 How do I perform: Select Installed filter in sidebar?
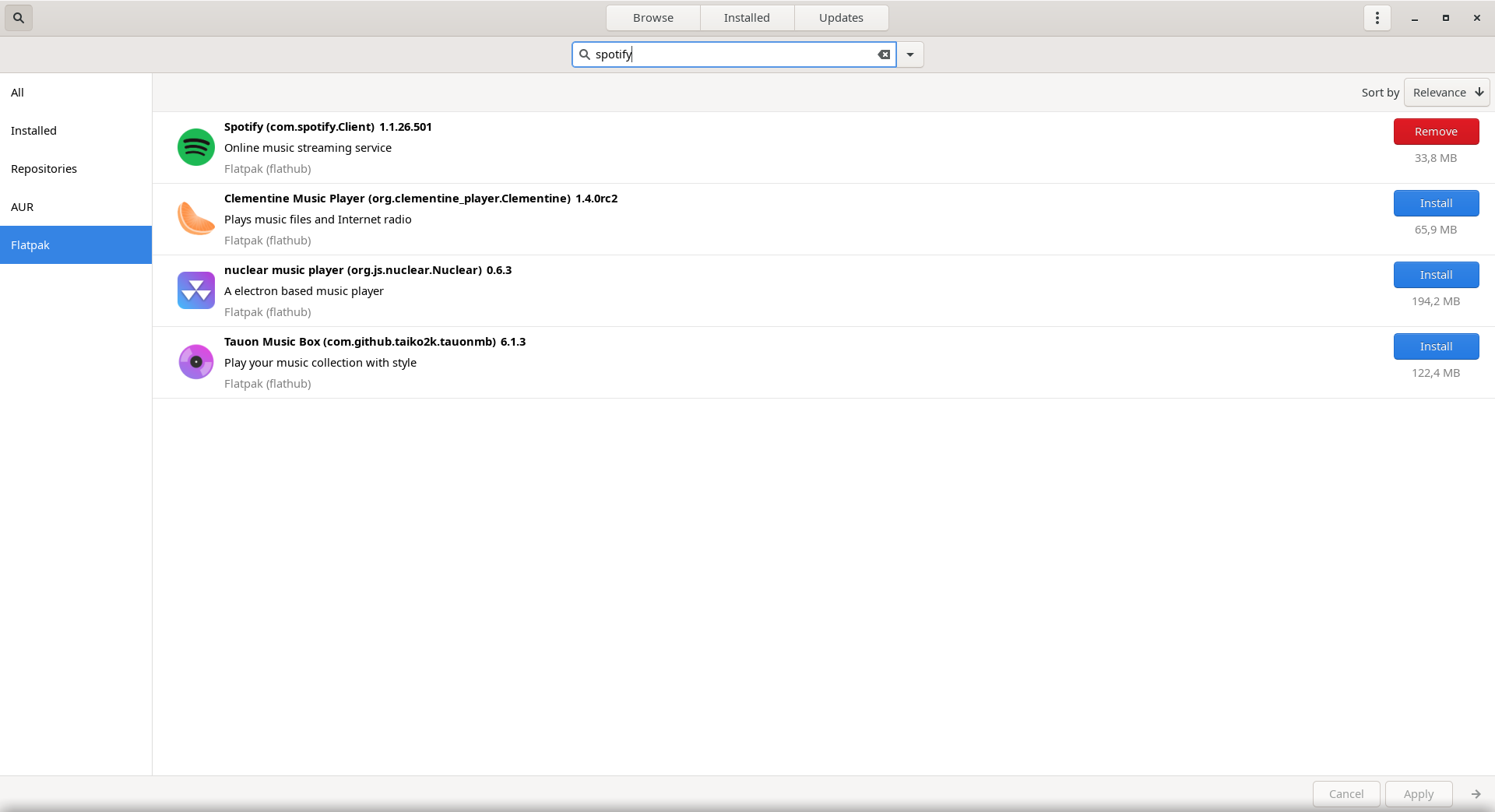coord(76,131)
